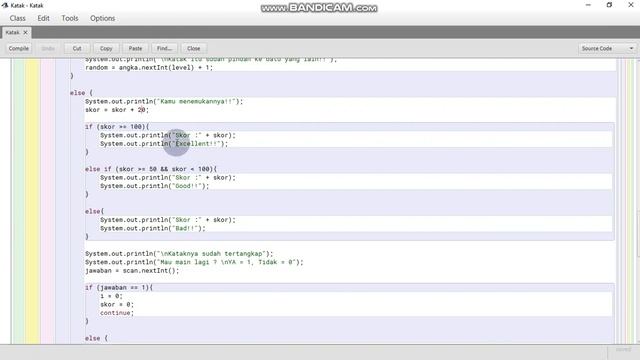Open the Source Code view dropdown
This screenshot has width=640, height=360.
[607, 48]
